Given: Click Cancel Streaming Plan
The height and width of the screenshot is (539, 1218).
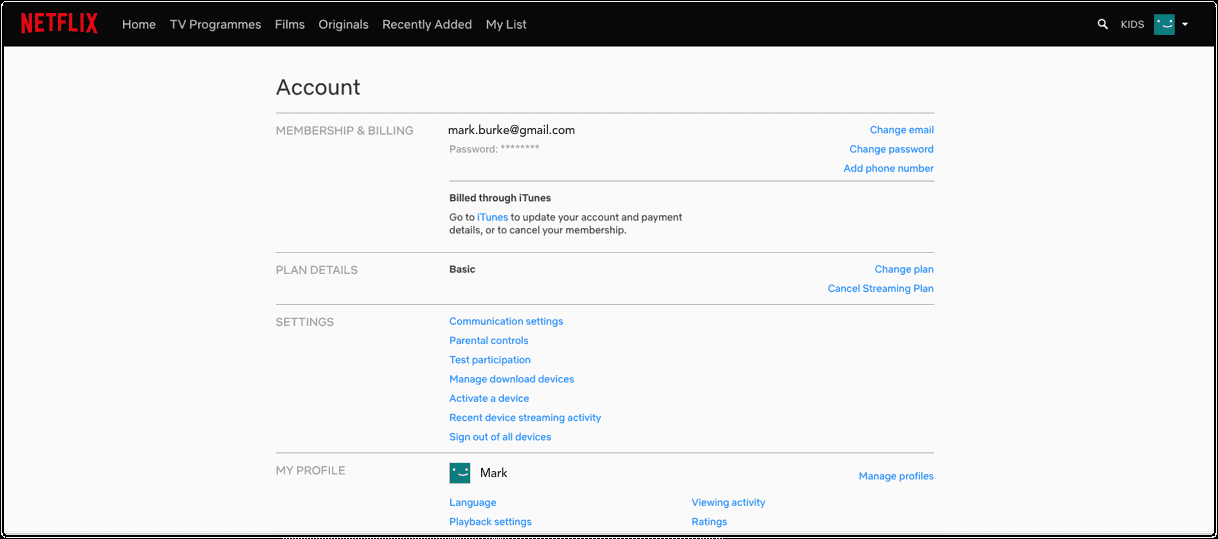Looking at the screenshot, I should pos(881,288).
